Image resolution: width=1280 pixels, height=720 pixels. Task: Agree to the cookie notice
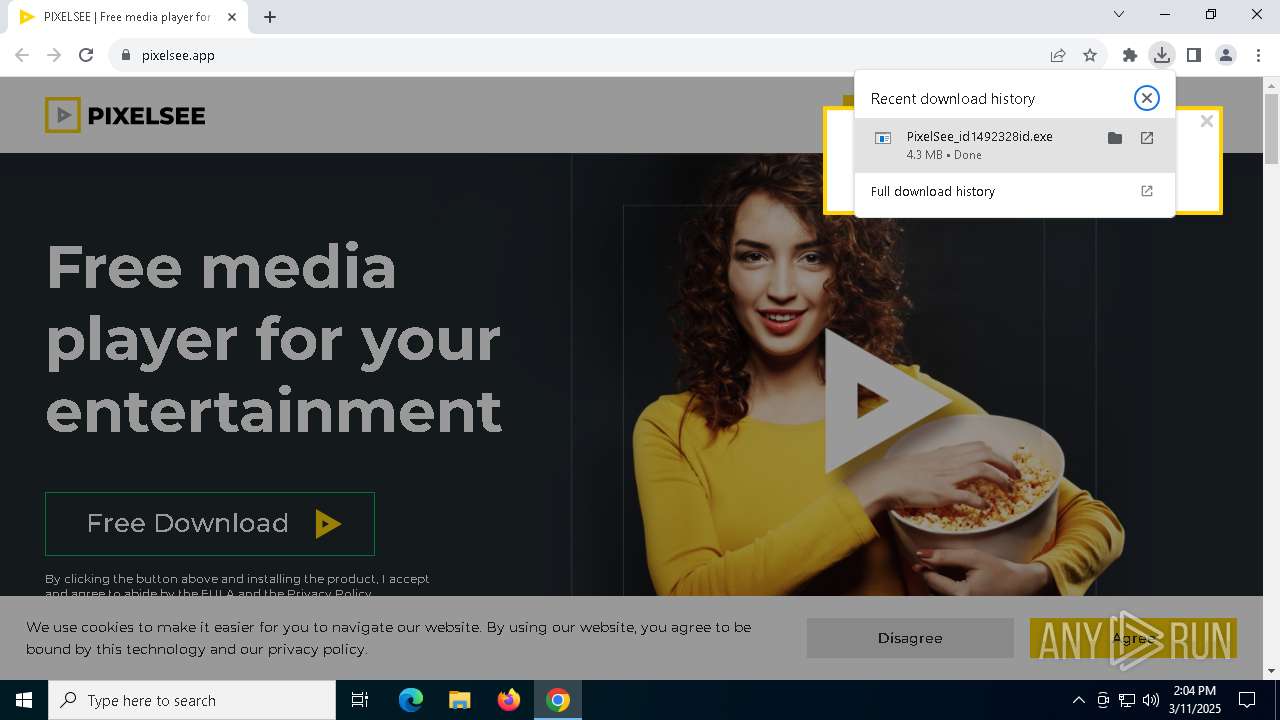[1133, 638]
